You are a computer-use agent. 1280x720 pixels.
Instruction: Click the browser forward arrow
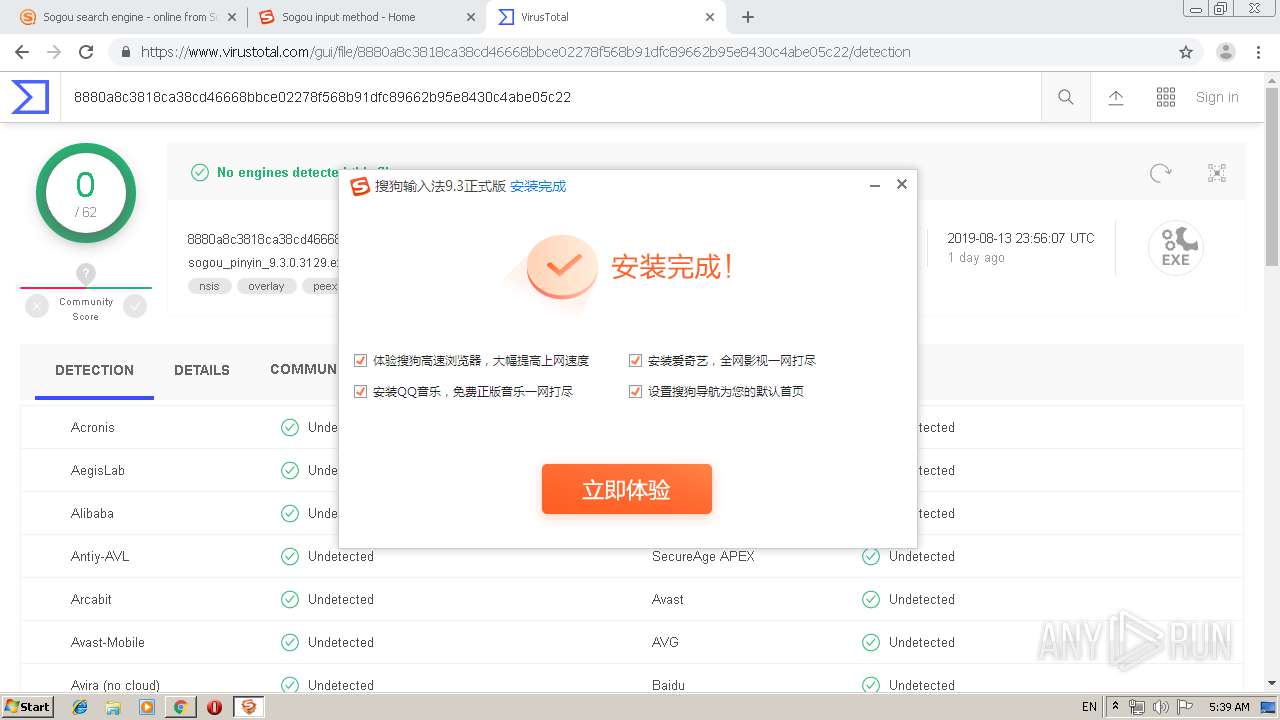click(x=54, y=52)
